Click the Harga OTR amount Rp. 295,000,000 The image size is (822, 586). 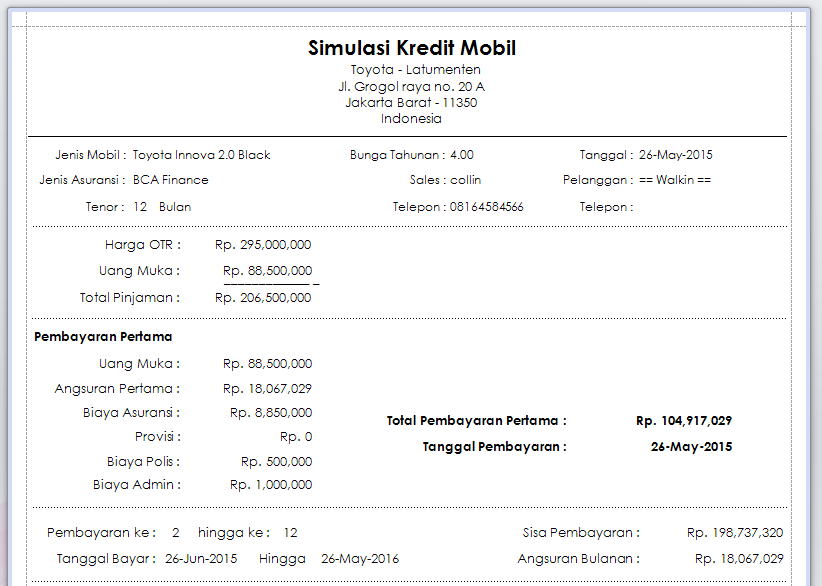click(263, 244)
